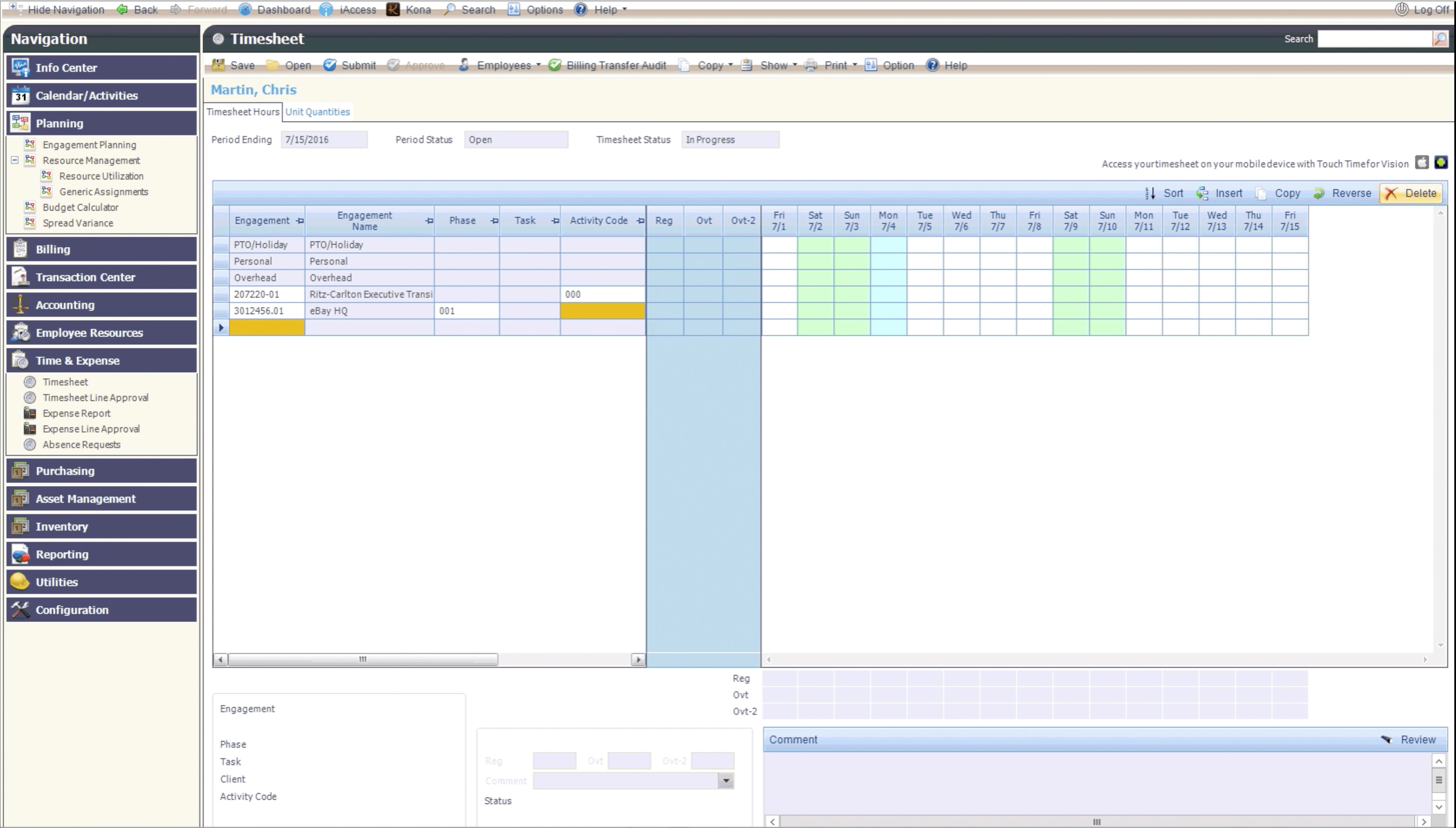
Task: Open the Info Center navigation section
Action: pyautogui.click(x=102, y=68)
